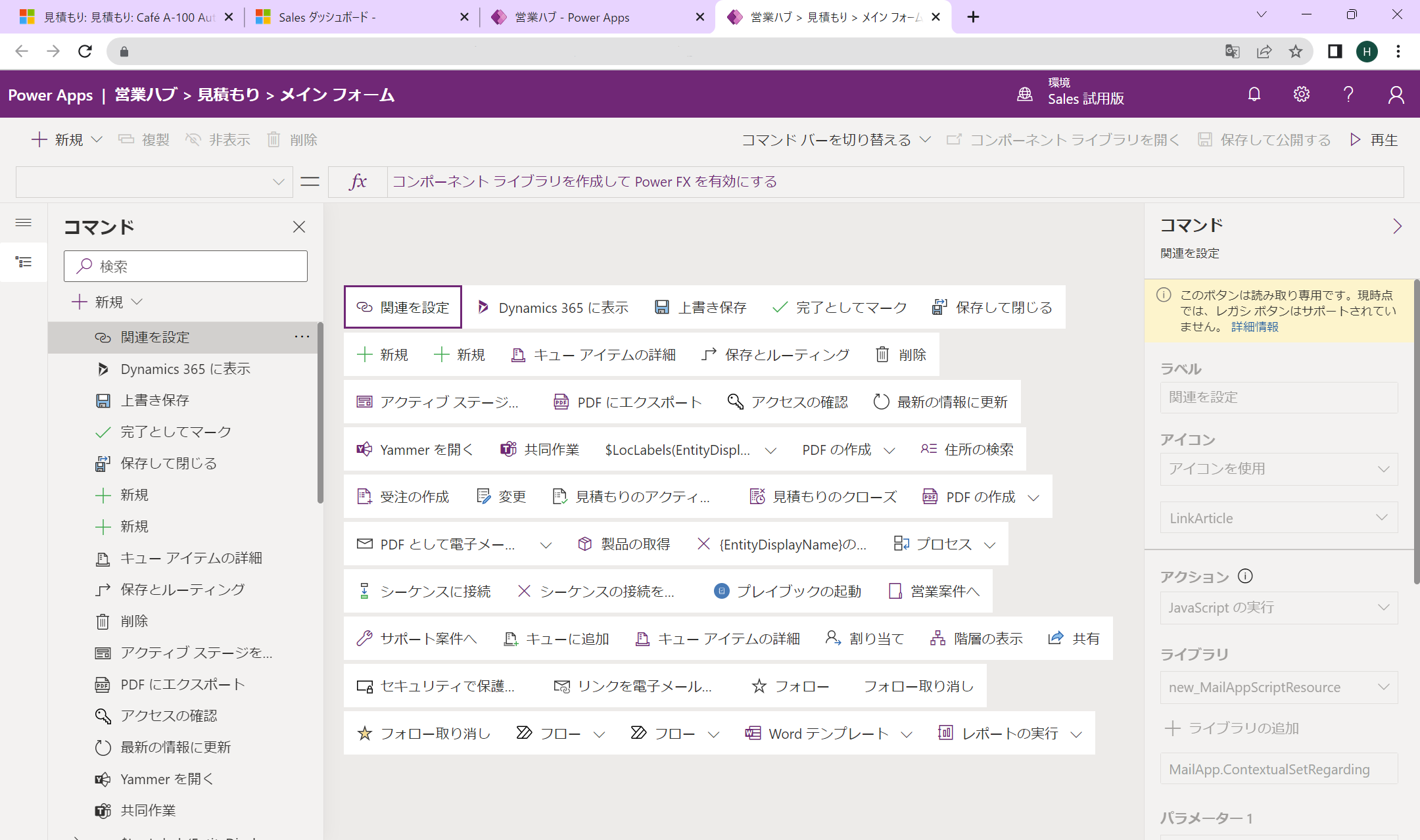Click the 営業ハブ breadcrumb link
The image size is (1420, 840).
(x=146, y=95)
